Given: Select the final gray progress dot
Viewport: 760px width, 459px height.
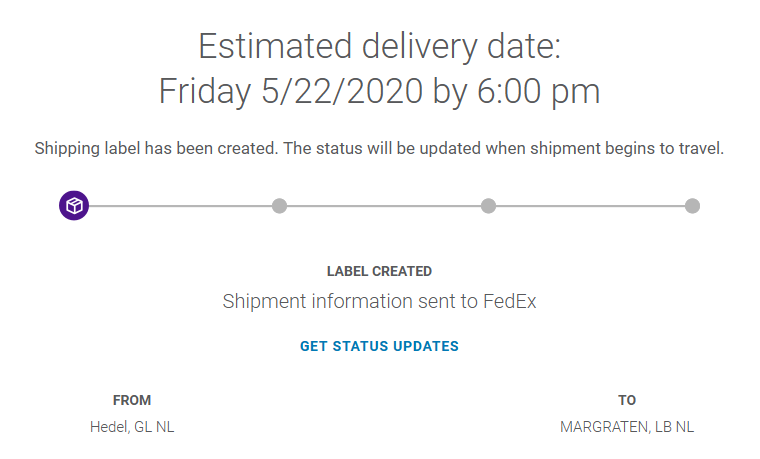Looking at the screenshot, I should tap(692, 206).
